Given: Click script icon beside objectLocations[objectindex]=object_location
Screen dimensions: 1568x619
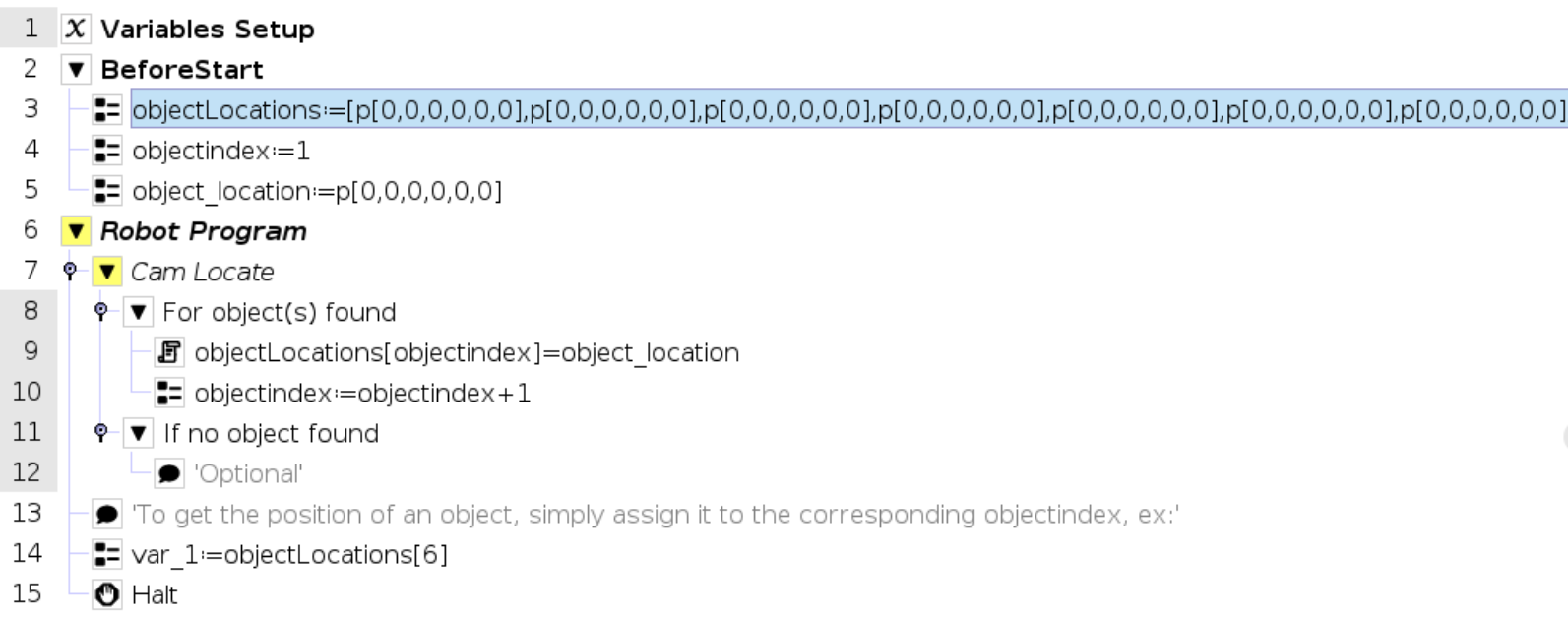Looking at the screenshot, I should pyautogui.click(x=169, y=352).
